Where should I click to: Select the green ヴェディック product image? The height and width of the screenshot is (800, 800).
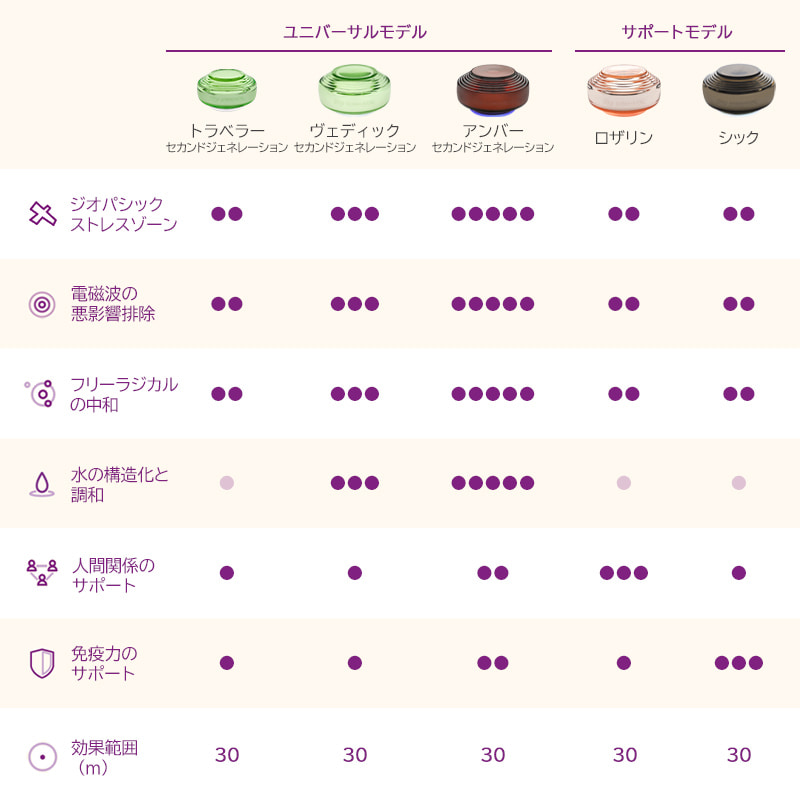pyautogui.click(x=354, y=90)
